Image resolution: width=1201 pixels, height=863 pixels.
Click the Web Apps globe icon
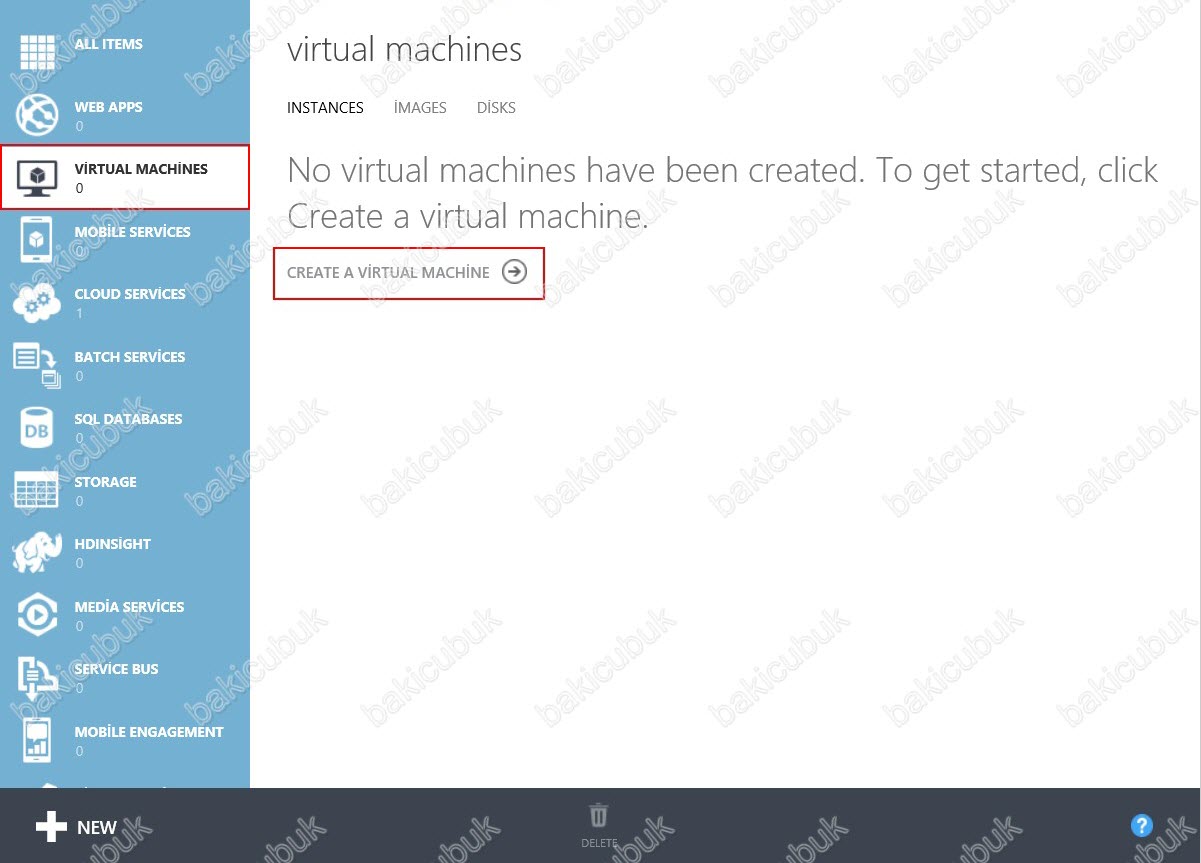click(37, 115)
